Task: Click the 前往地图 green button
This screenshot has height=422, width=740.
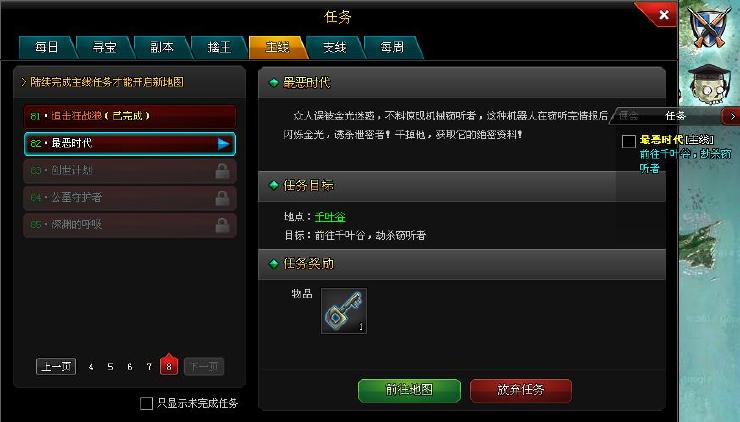Action: [x=409, y=390]
